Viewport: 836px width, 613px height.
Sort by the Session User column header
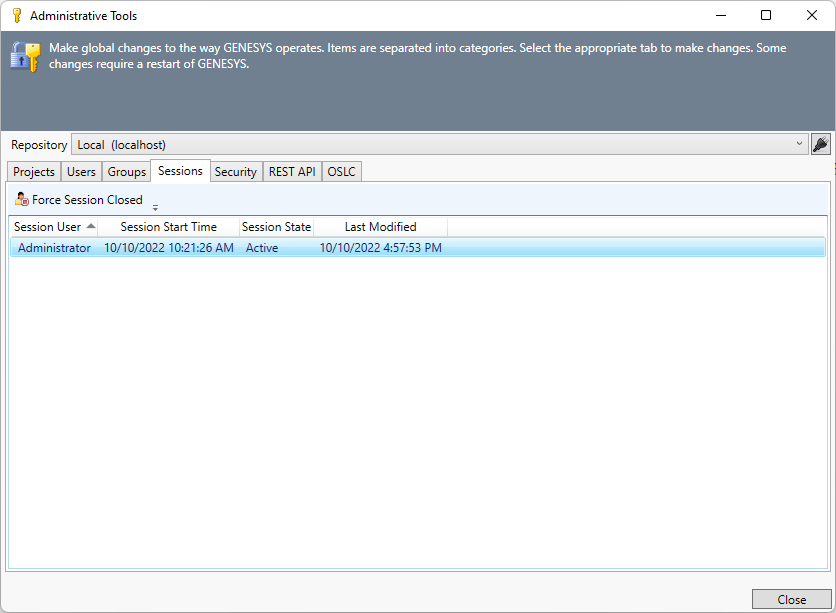[x=48, y=227]
